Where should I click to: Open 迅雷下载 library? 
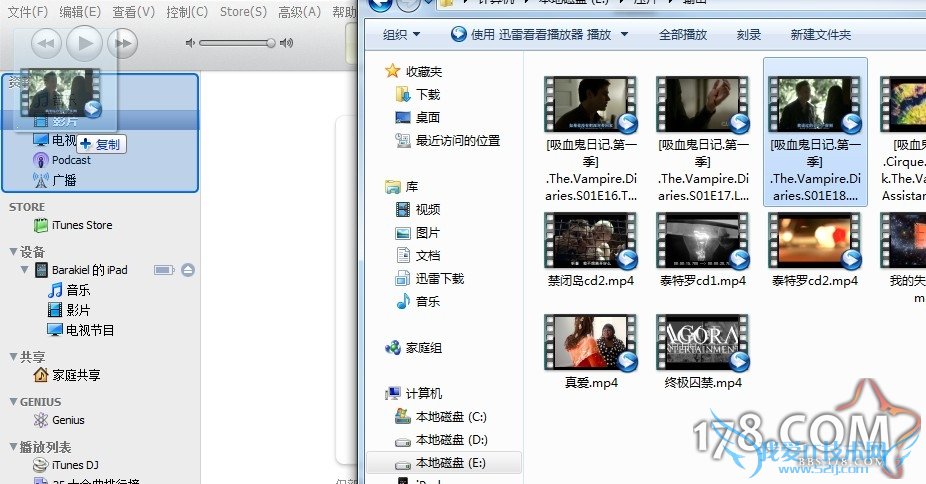click(429, 279)
